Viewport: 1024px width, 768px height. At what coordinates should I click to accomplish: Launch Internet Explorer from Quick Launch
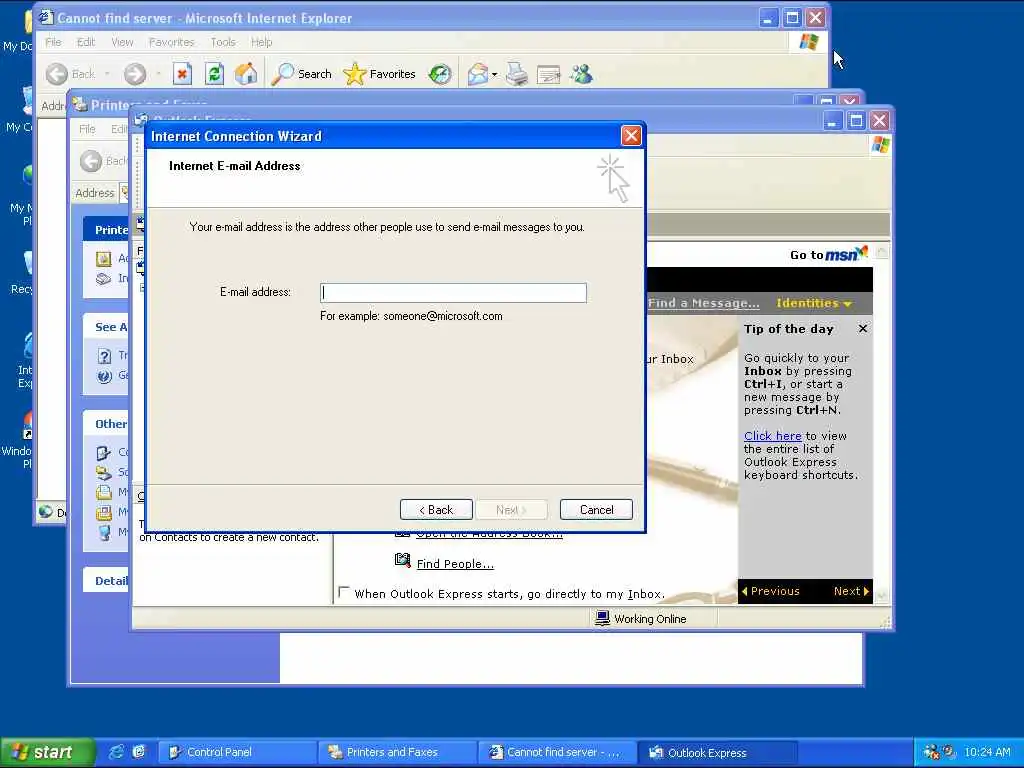click(x=117, y=752)
